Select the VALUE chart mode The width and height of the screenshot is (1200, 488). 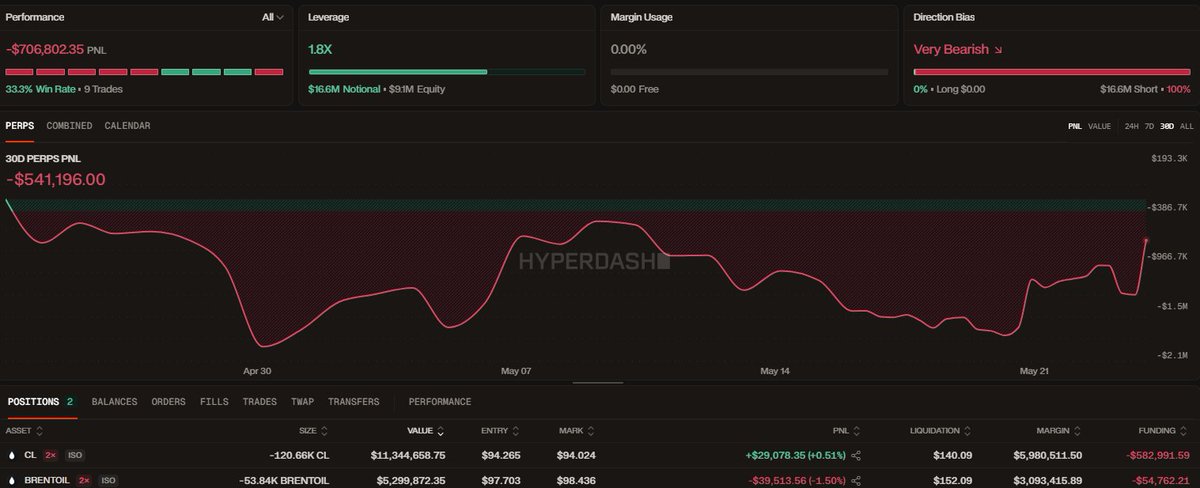pos(1100,126)
